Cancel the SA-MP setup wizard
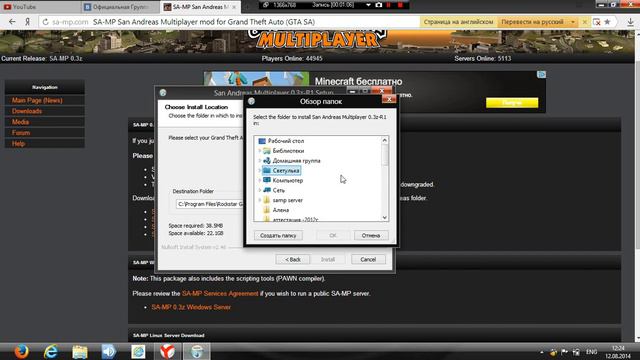The width and height of the screenshot is (640, 360). (x=368, y=259)
